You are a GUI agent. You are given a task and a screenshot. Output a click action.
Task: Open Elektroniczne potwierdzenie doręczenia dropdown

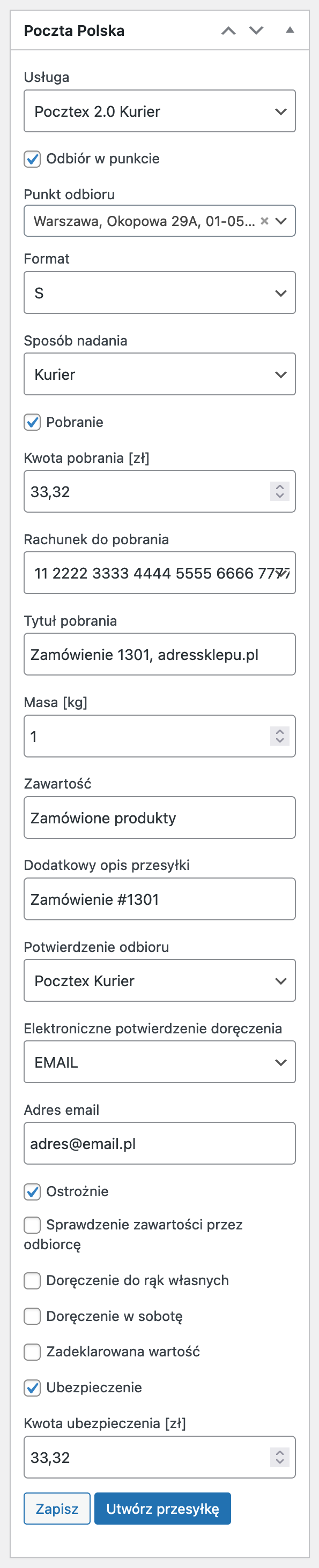[160, 1062]
